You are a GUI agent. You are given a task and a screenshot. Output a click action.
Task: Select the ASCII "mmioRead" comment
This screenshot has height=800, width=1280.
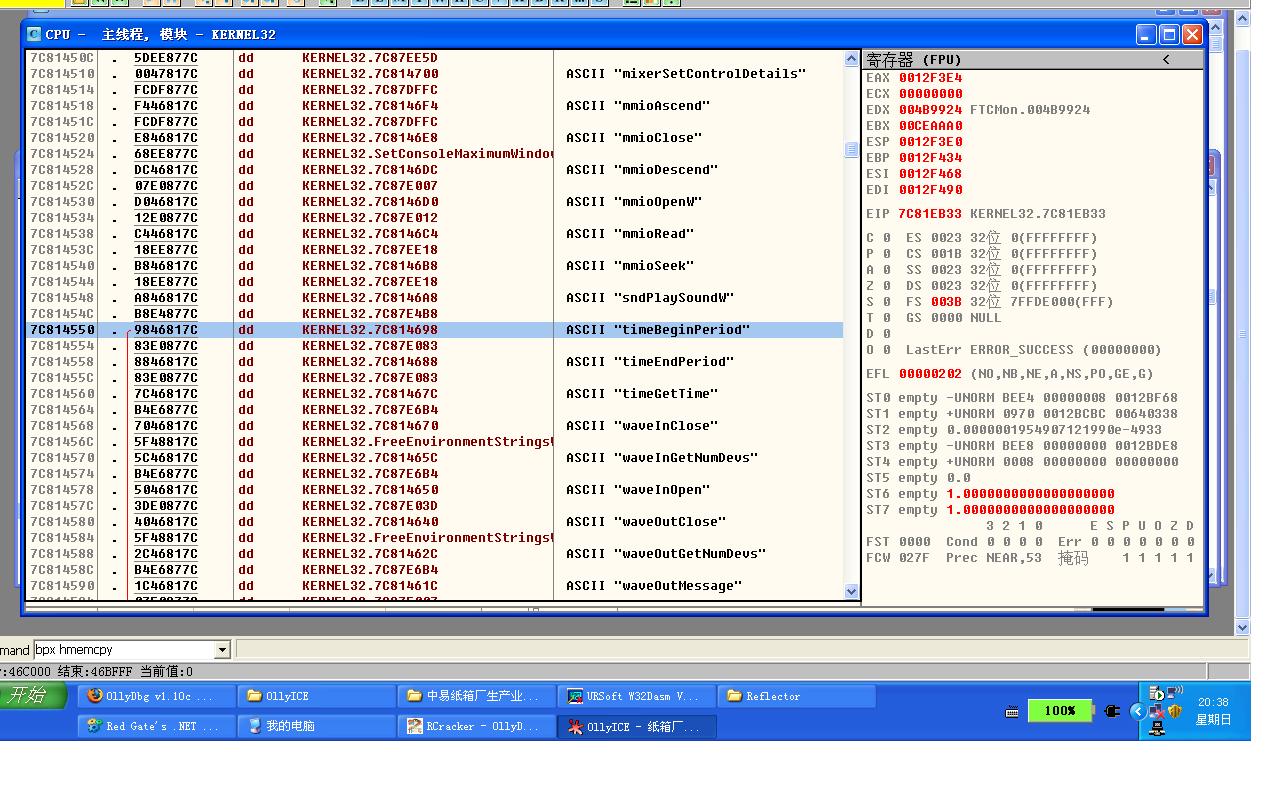click(629, 234)
